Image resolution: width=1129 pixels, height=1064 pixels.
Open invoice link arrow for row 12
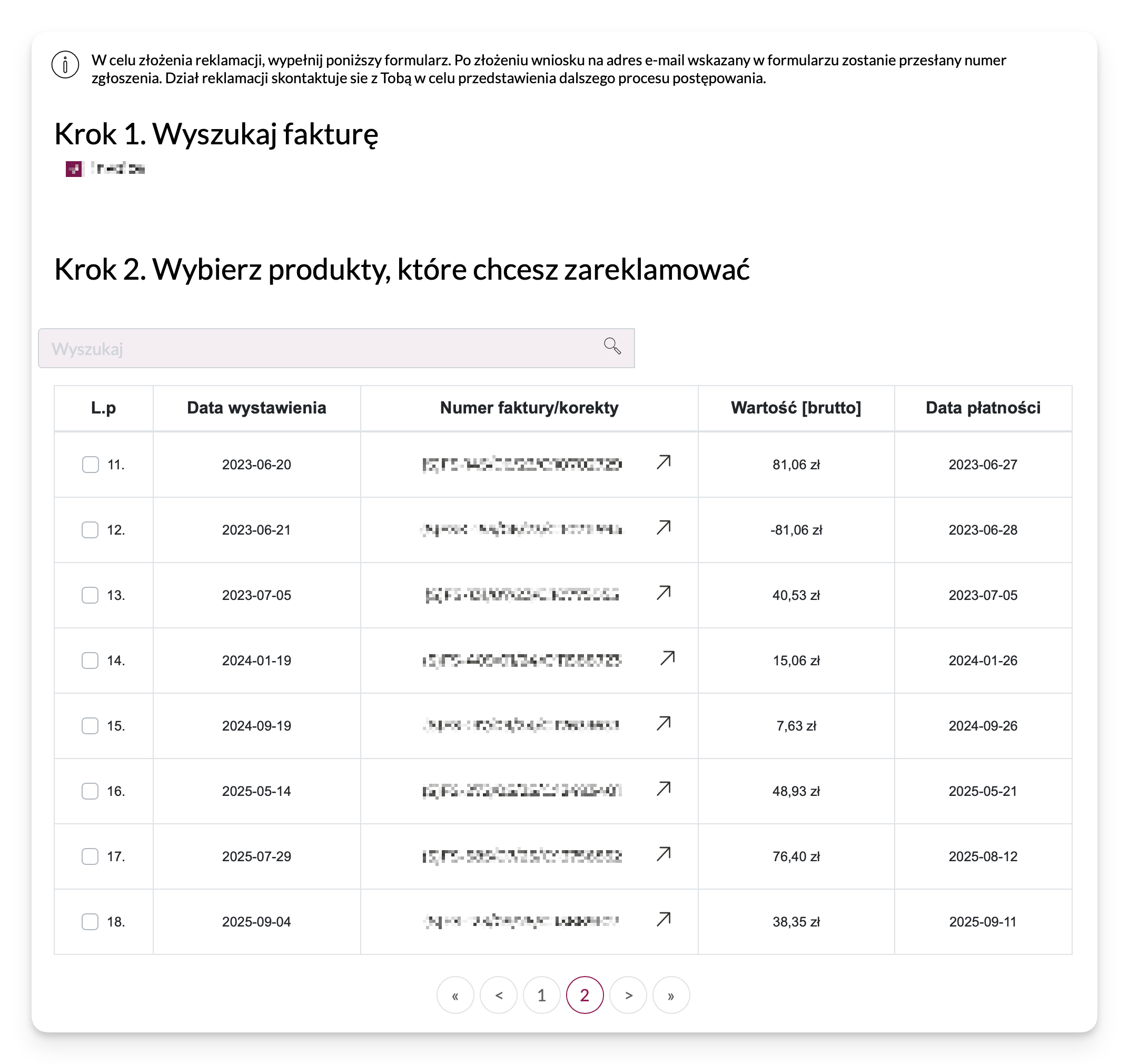[663, 528]
